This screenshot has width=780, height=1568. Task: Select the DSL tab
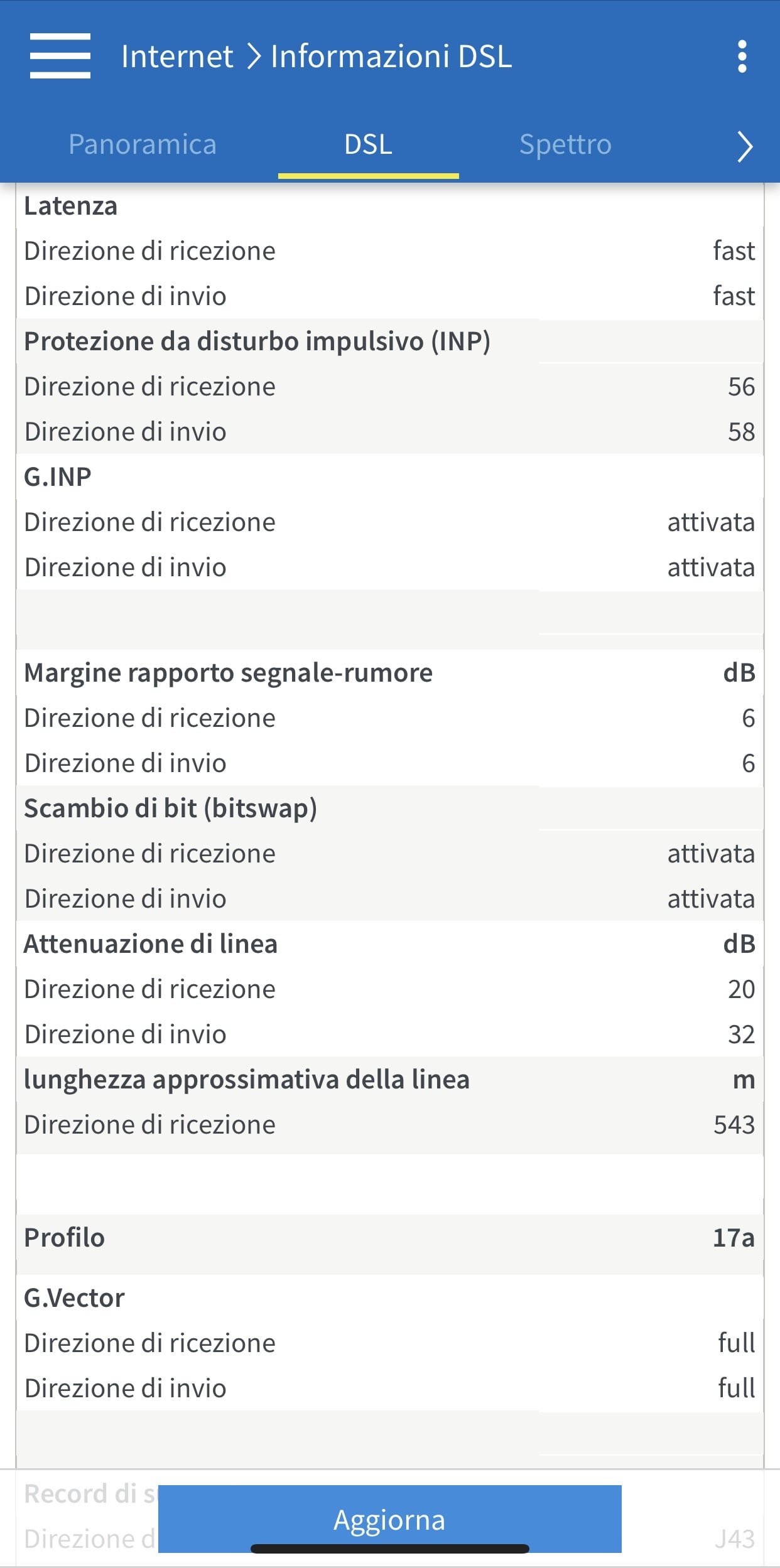coord(368,144)
